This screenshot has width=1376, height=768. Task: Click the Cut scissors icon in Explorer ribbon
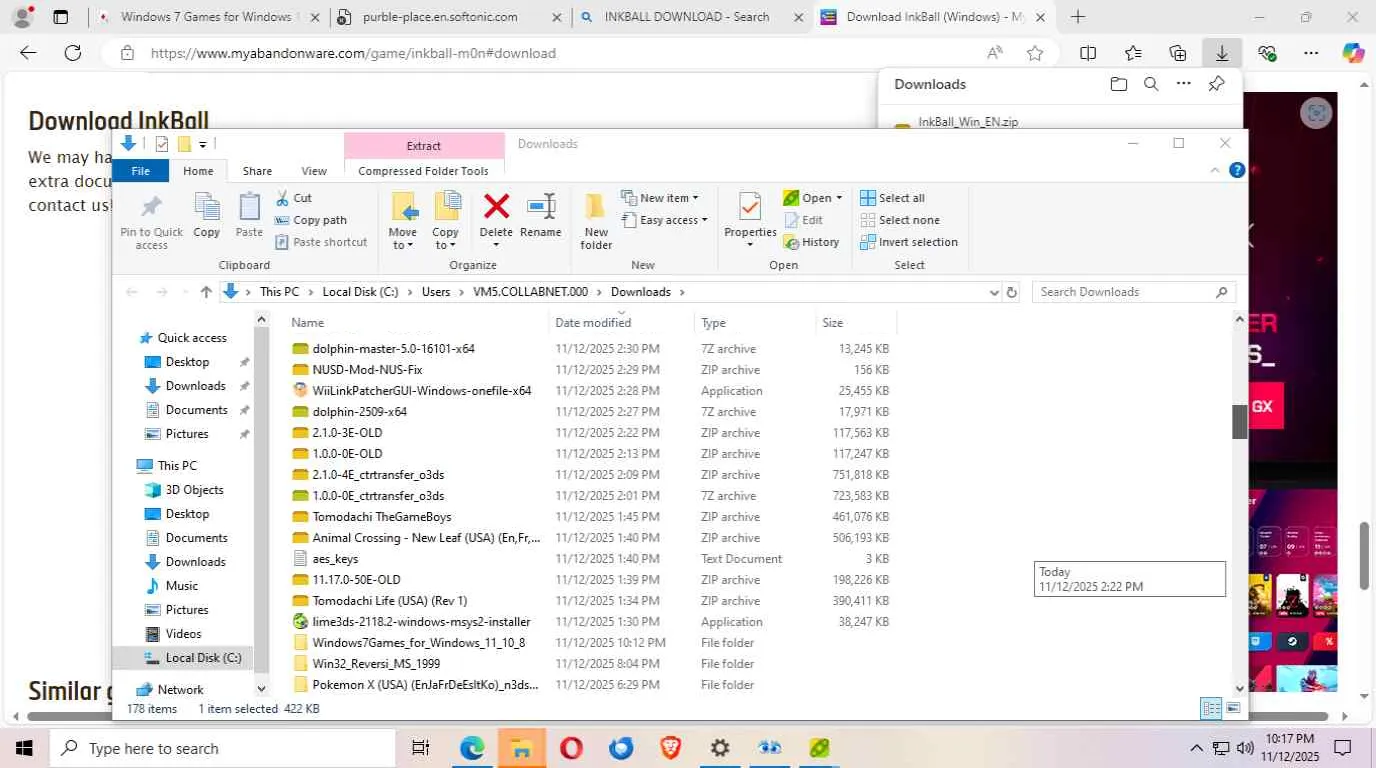click(282, 198)
